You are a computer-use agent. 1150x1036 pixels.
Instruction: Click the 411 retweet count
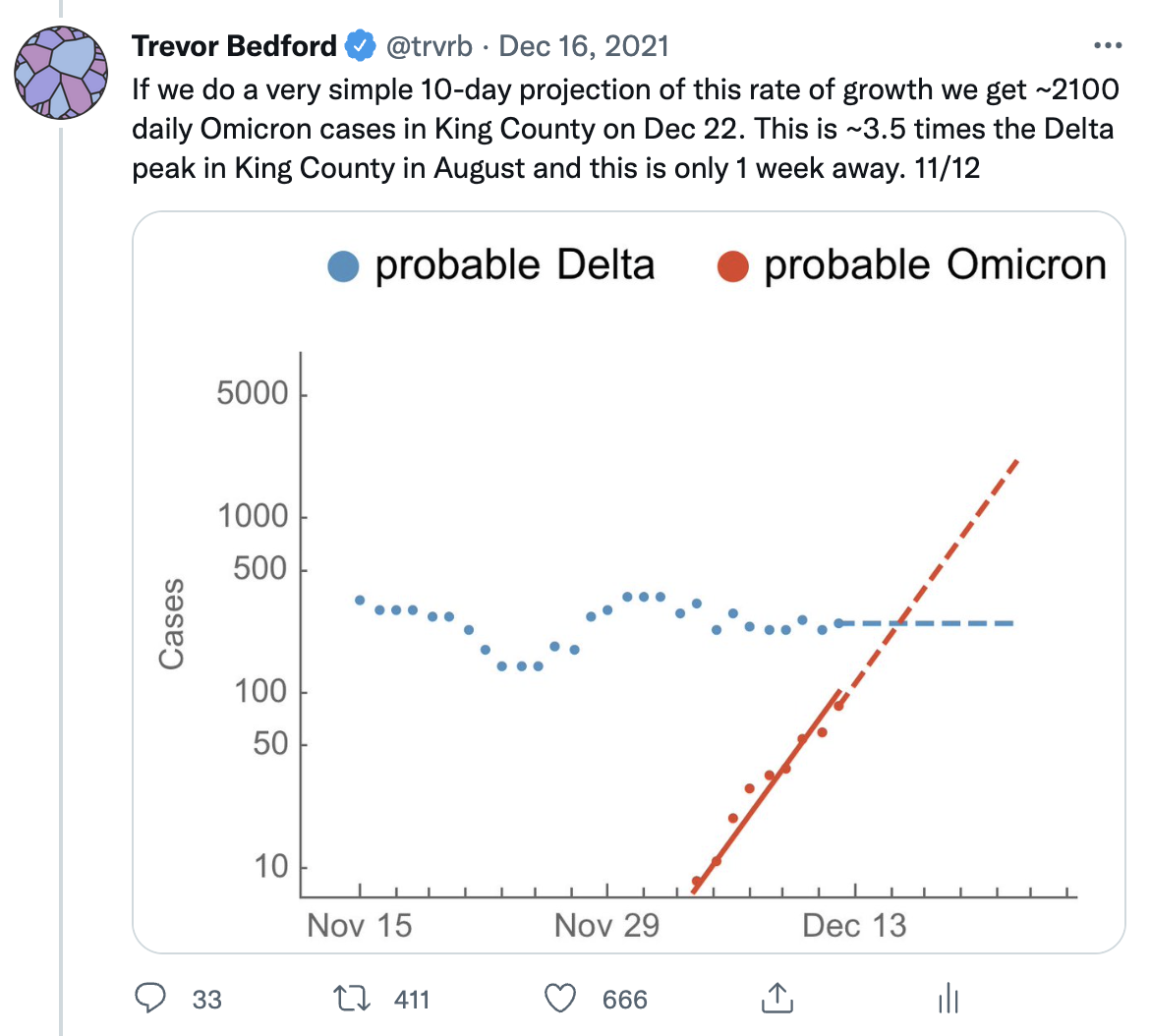(412, 1000)
